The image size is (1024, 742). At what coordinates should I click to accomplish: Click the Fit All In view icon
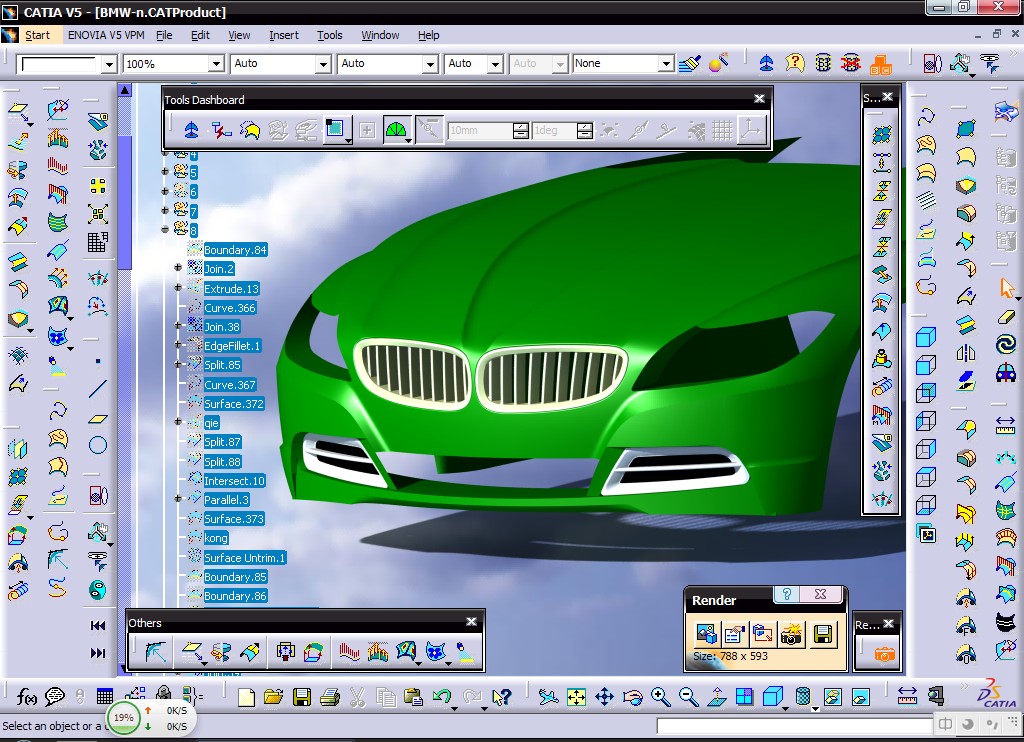[x=576, y=697]
